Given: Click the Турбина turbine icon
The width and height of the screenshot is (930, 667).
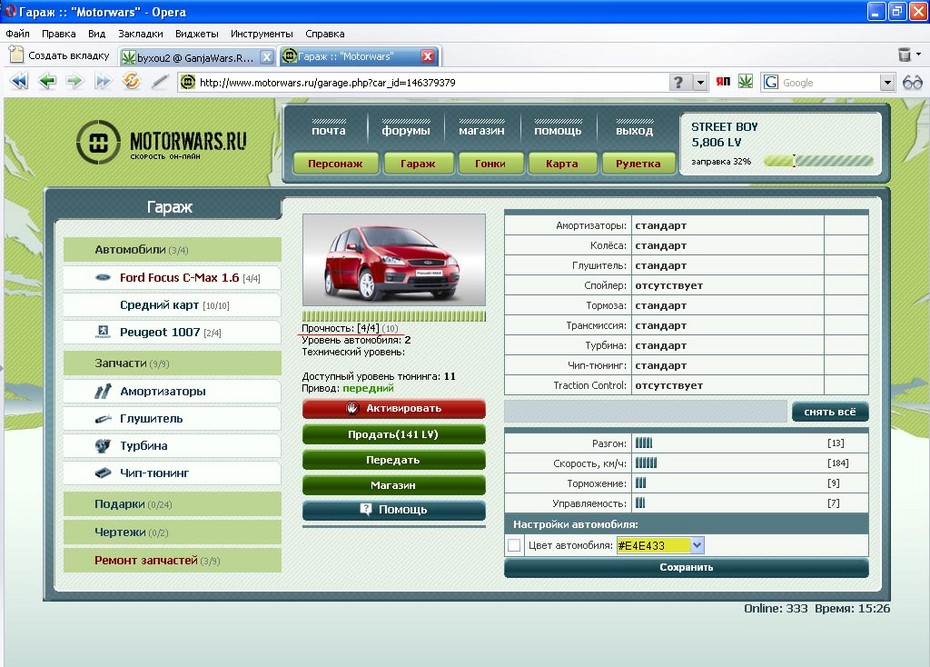Looking at the screenshot, I should click(103, 446).
